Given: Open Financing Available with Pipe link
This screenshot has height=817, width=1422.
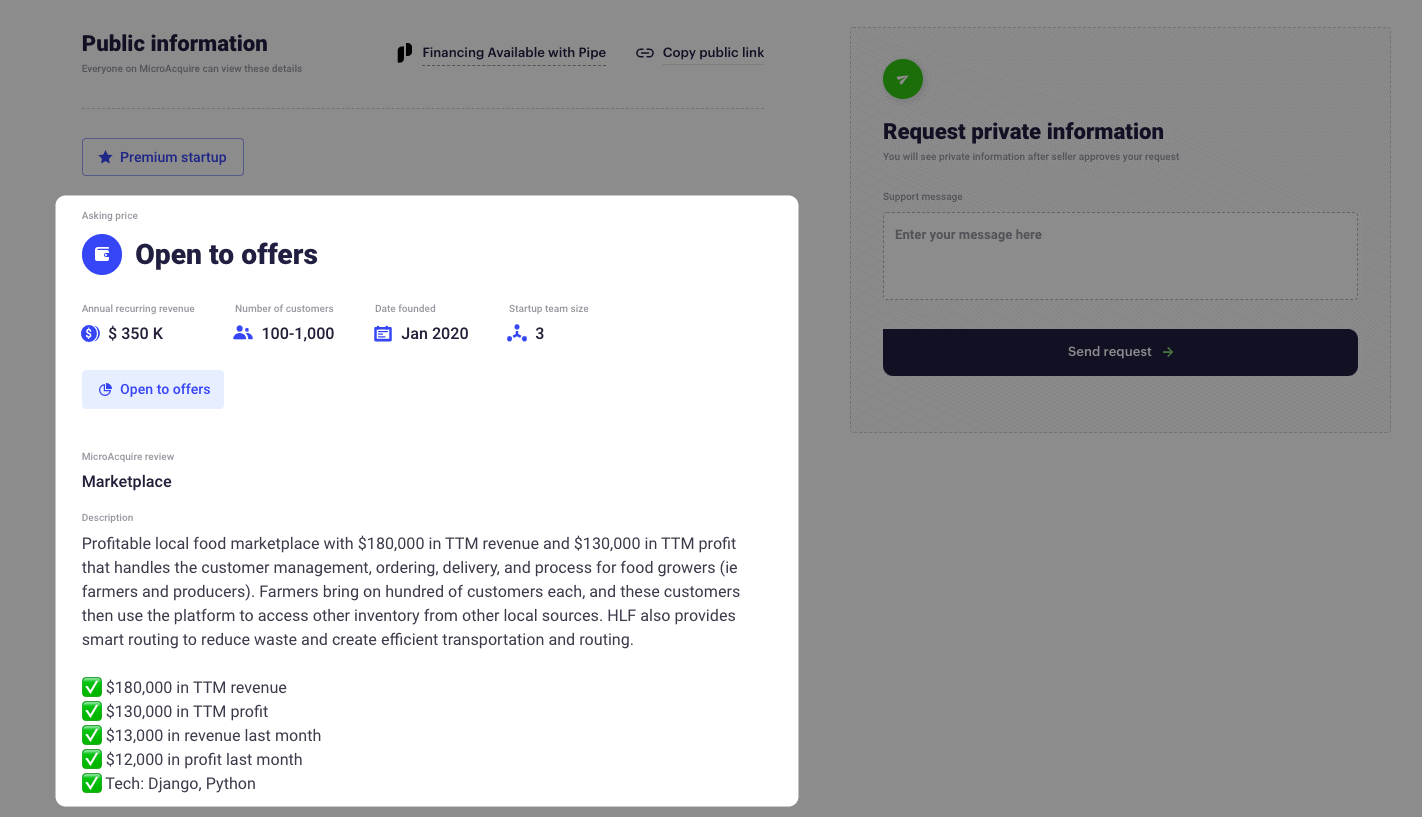Looking at the screenshot, I should (x=514, y=53).
